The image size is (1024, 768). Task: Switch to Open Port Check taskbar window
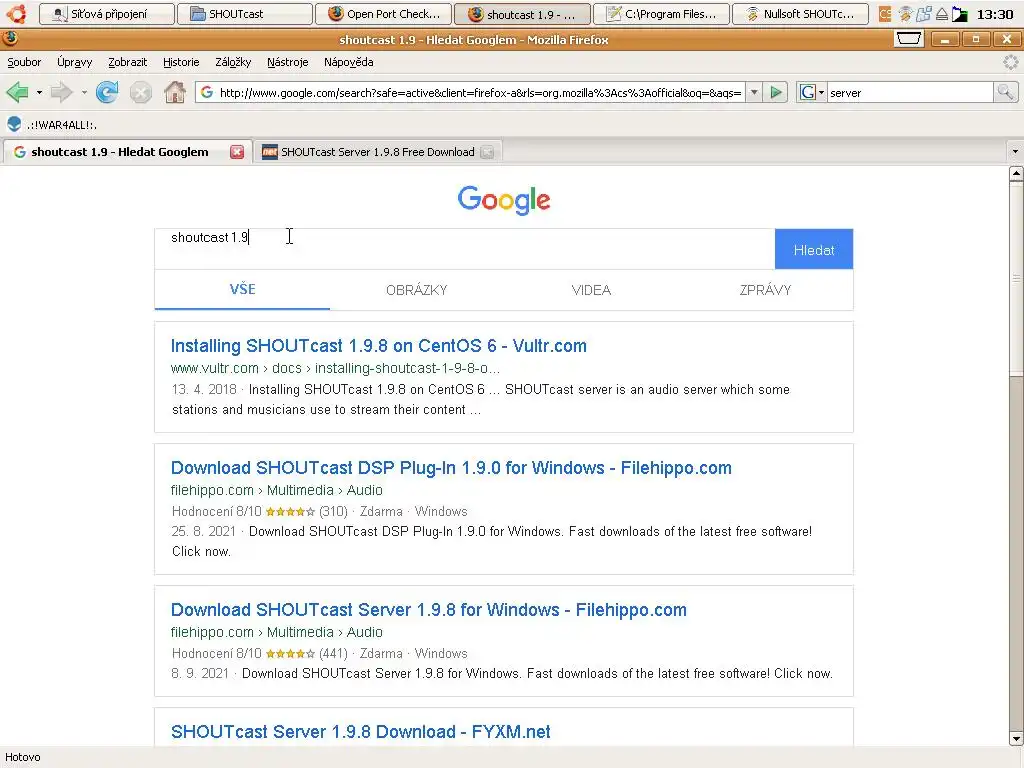pyautogui.click(x=383, y=14)
